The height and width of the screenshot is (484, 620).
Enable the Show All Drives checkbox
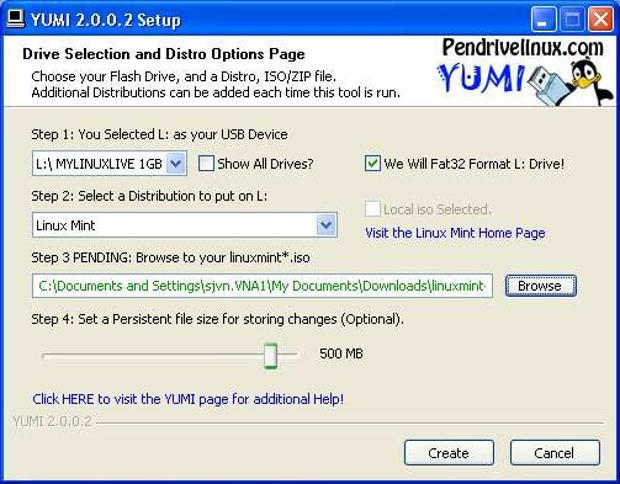pyautogui.click(x=206, y=163)
